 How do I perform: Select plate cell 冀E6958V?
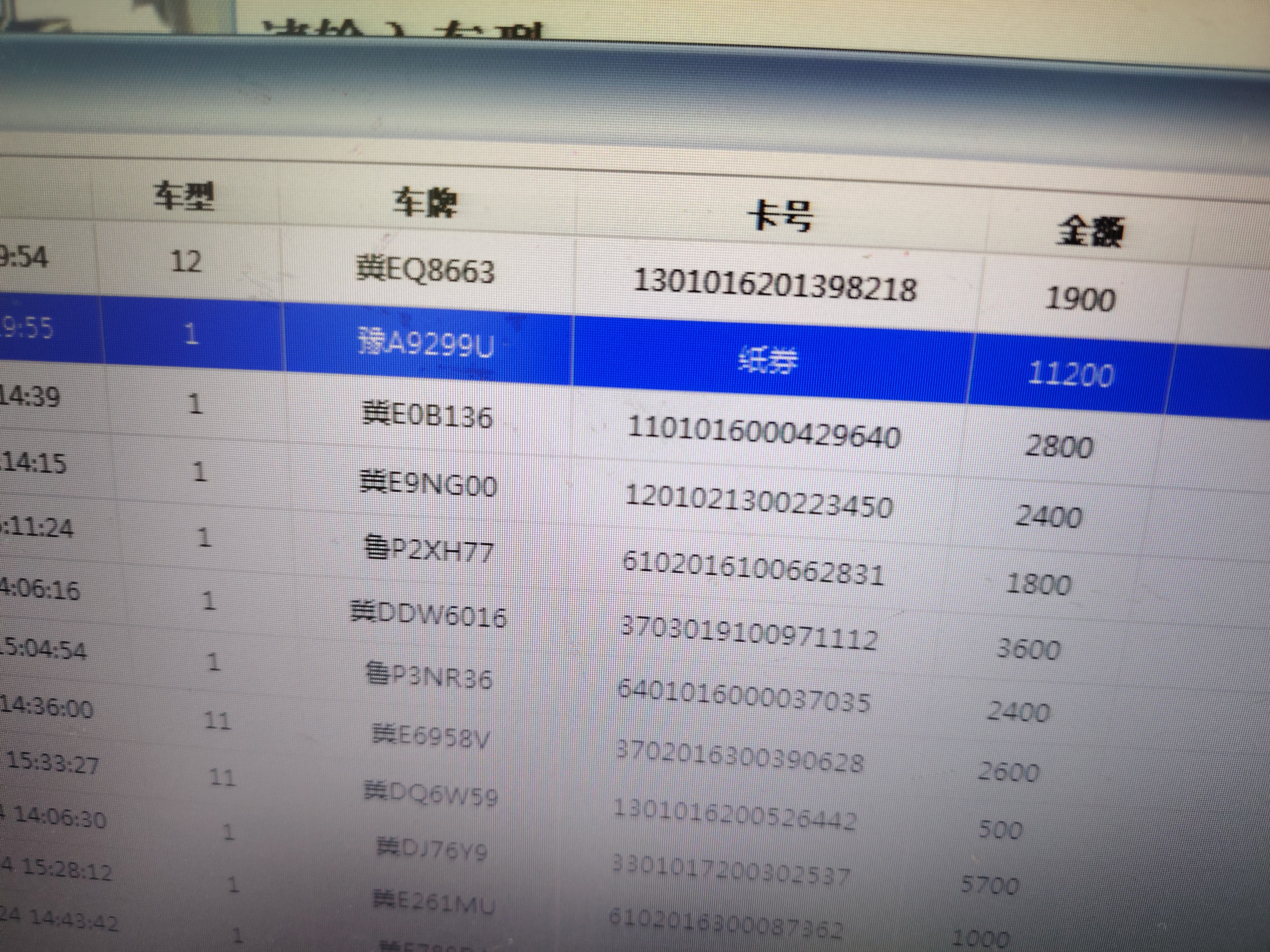[431, 737]
